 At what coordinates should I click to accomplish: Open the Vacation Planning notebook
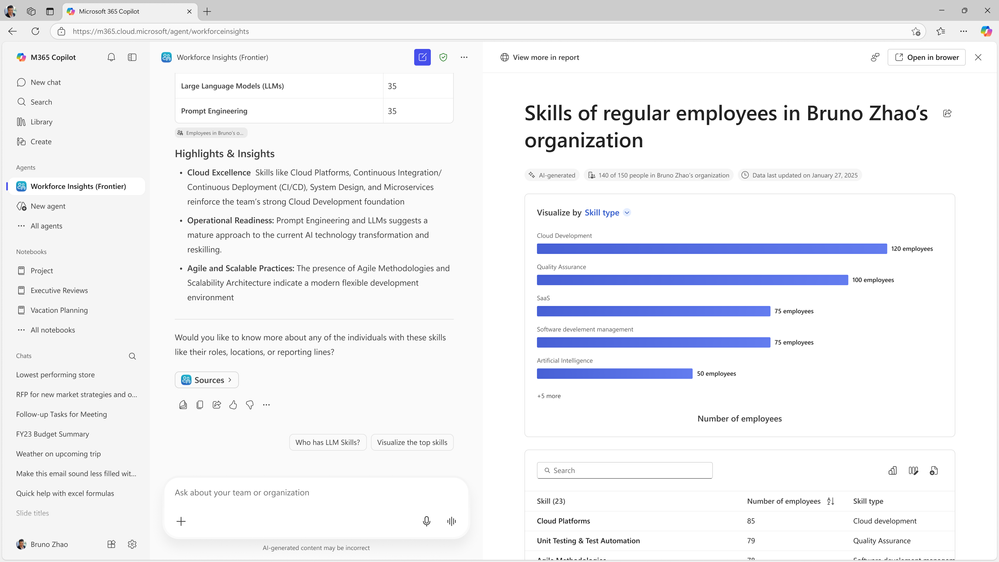pyautogui.click(x=59, y=310)
